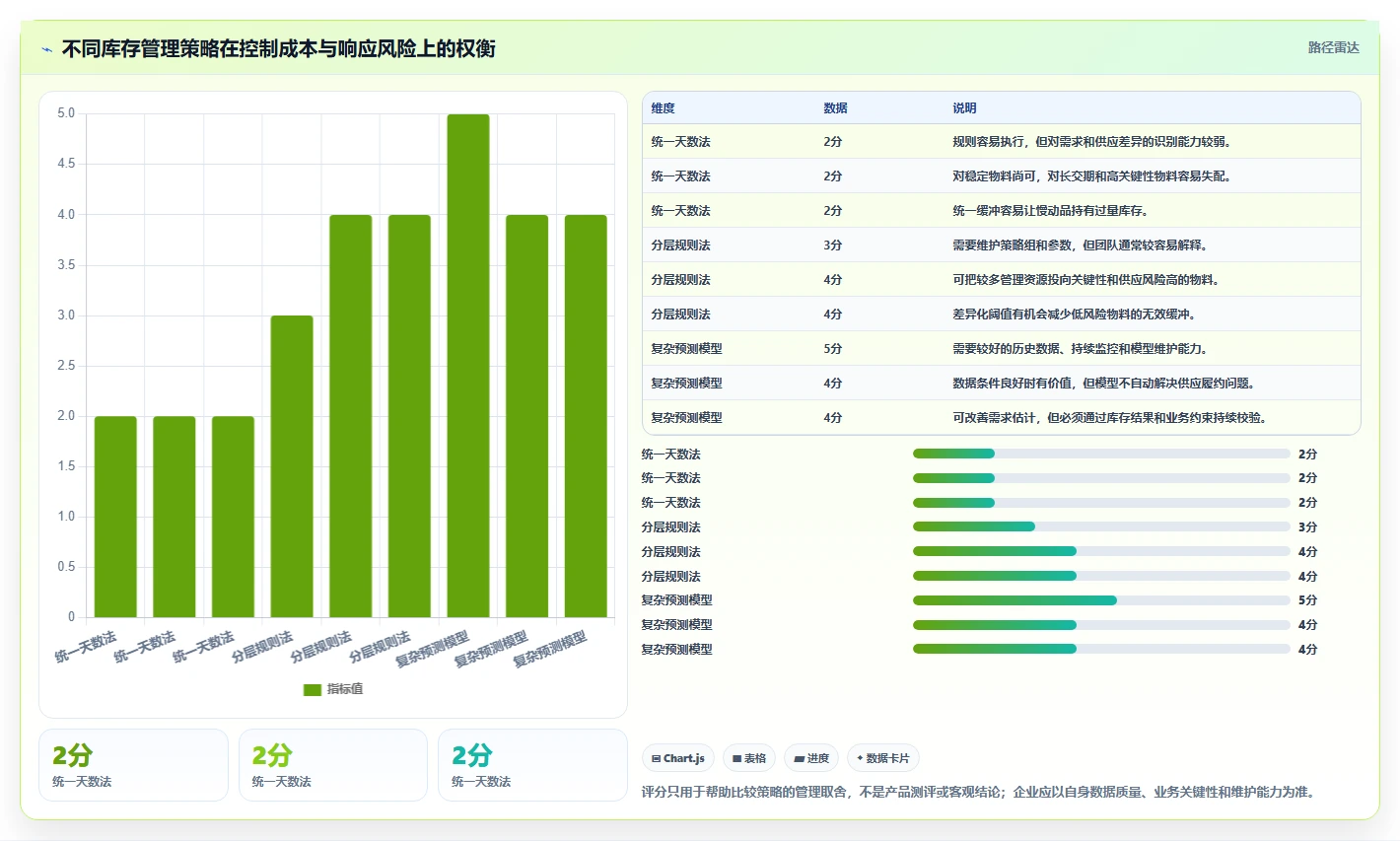Select the row 规则容易执行，但对需求和供应差异的识别能力较弱

[x=1001, y=142]
